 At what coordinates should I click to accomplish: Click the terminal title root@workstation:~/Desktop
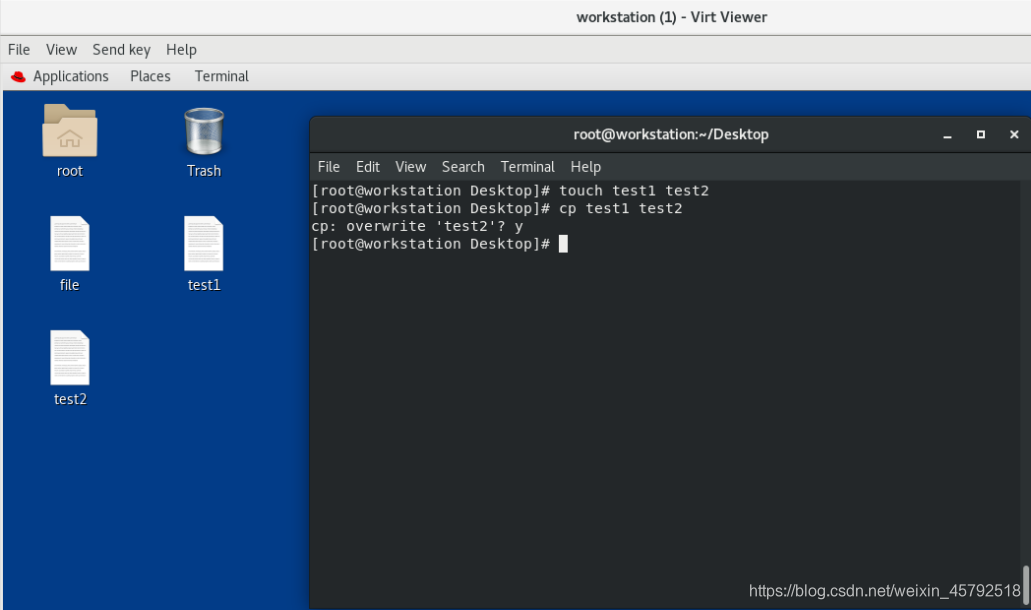point(671,135)
